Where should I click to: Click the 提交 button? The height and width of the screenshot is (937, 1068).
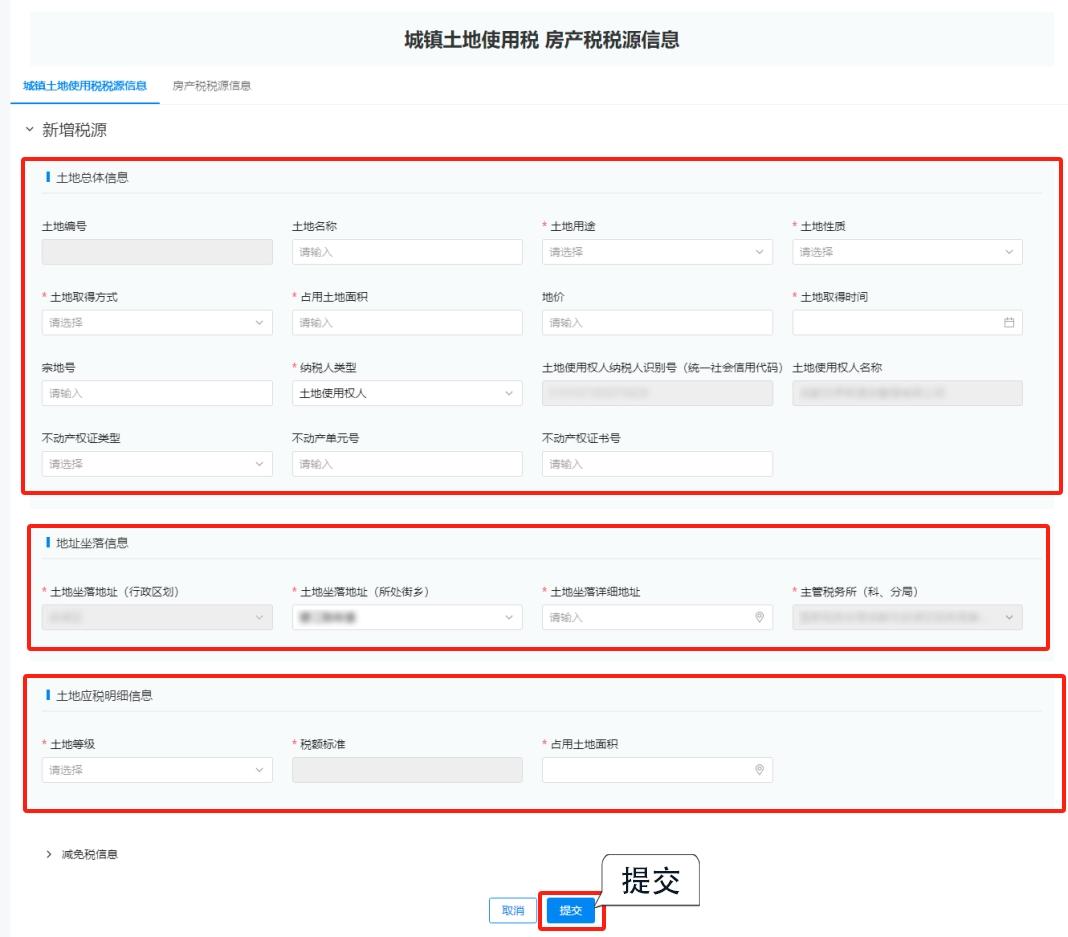[x=570, y=911]
